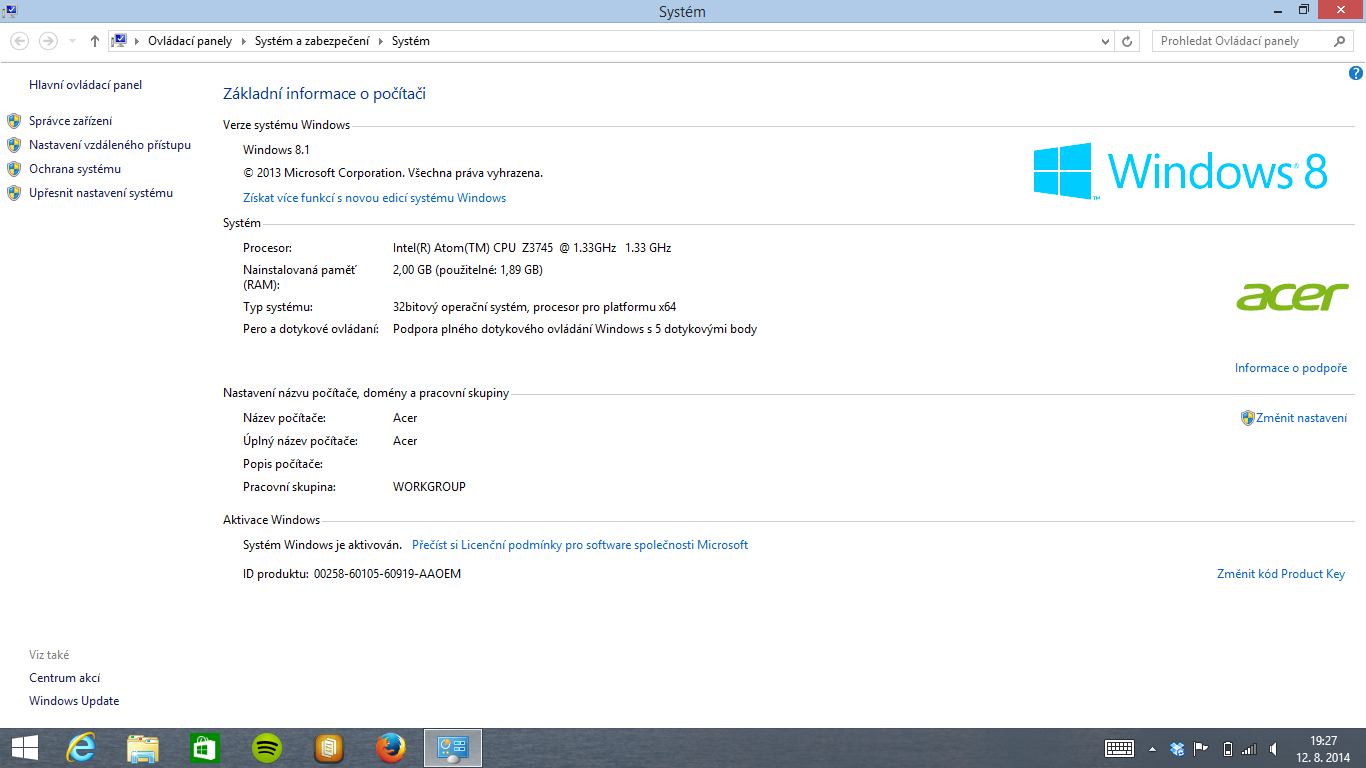Open help with the blue question mark
This screenshot has width=1366, height=768.
point(1356,73)
